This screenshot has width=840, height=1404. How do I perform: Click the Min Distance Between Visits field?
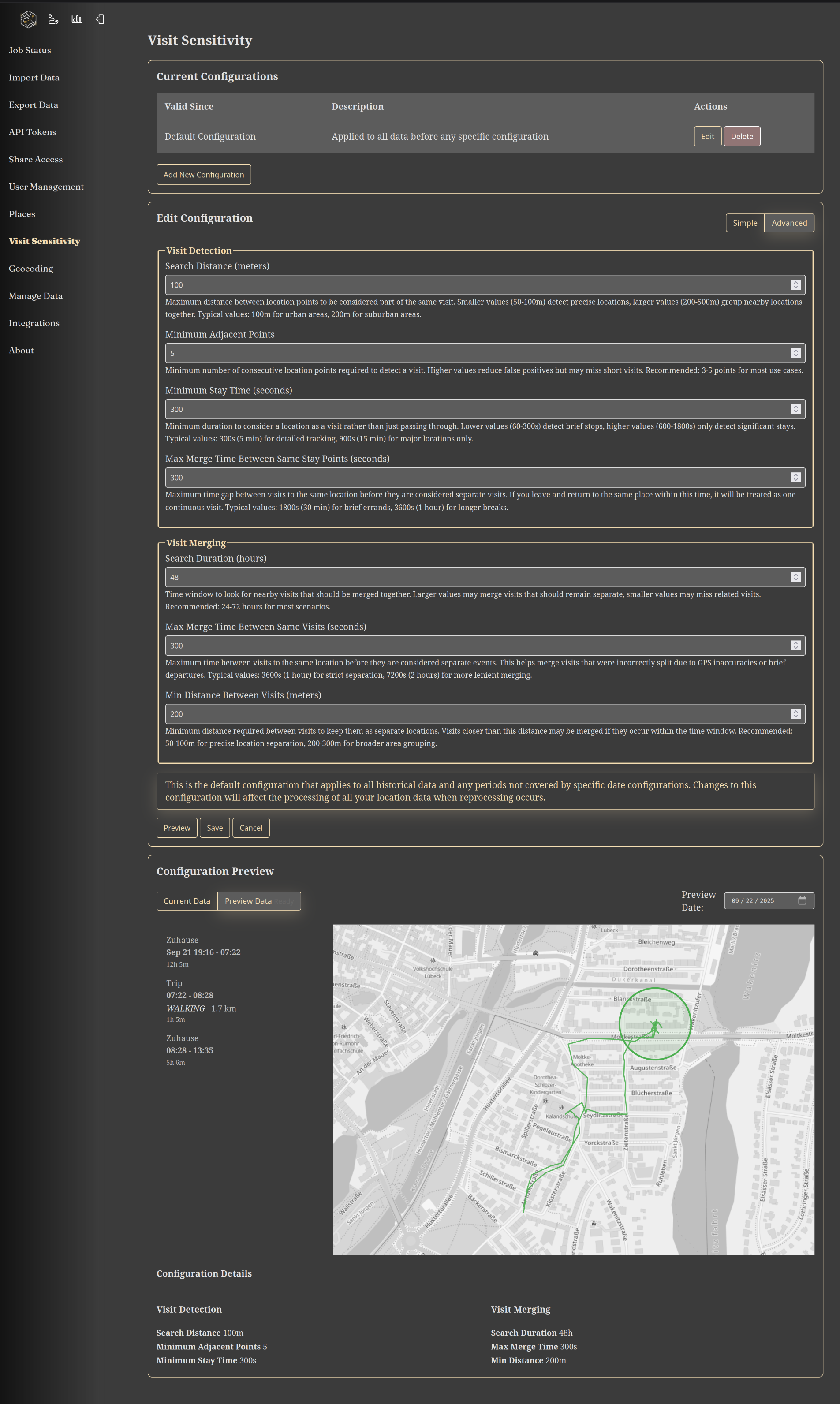tap(475, 714)
